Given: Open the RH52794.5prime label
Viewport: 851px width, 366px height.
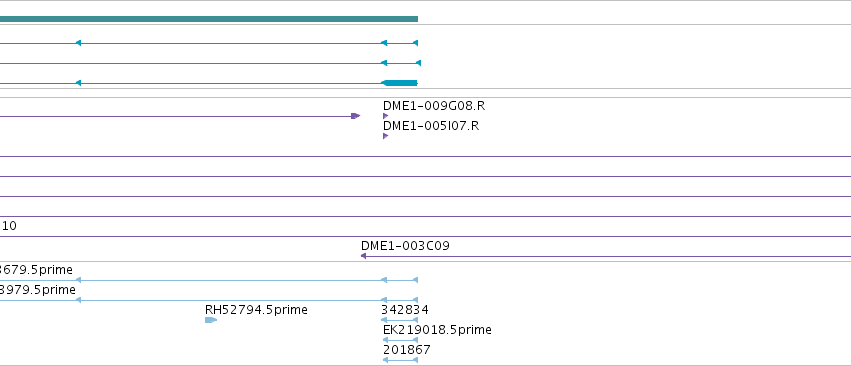Looking at the screenshot, I should (x=256, y=310).
